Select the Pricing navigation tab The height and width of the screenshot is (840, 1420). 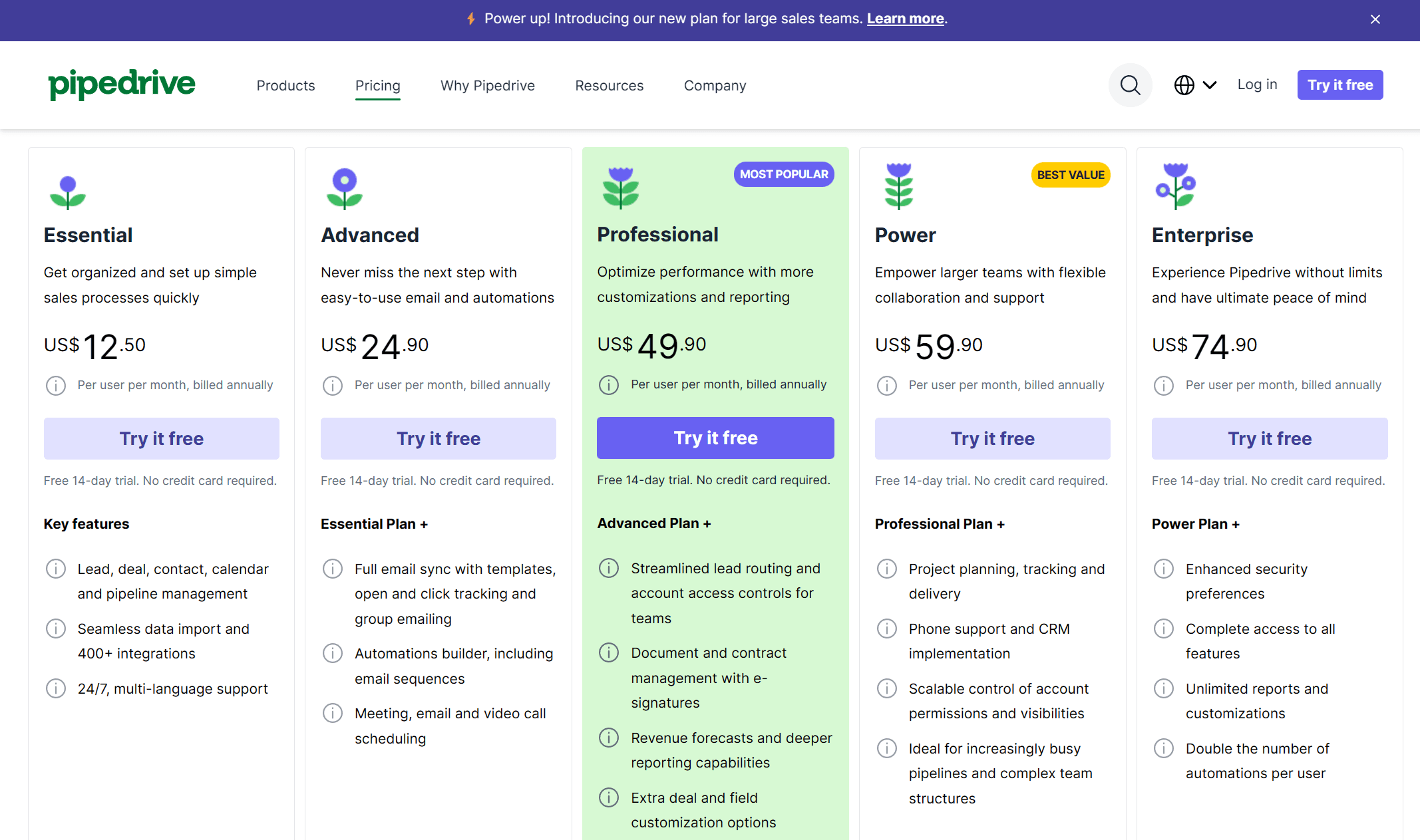point(378,85)
